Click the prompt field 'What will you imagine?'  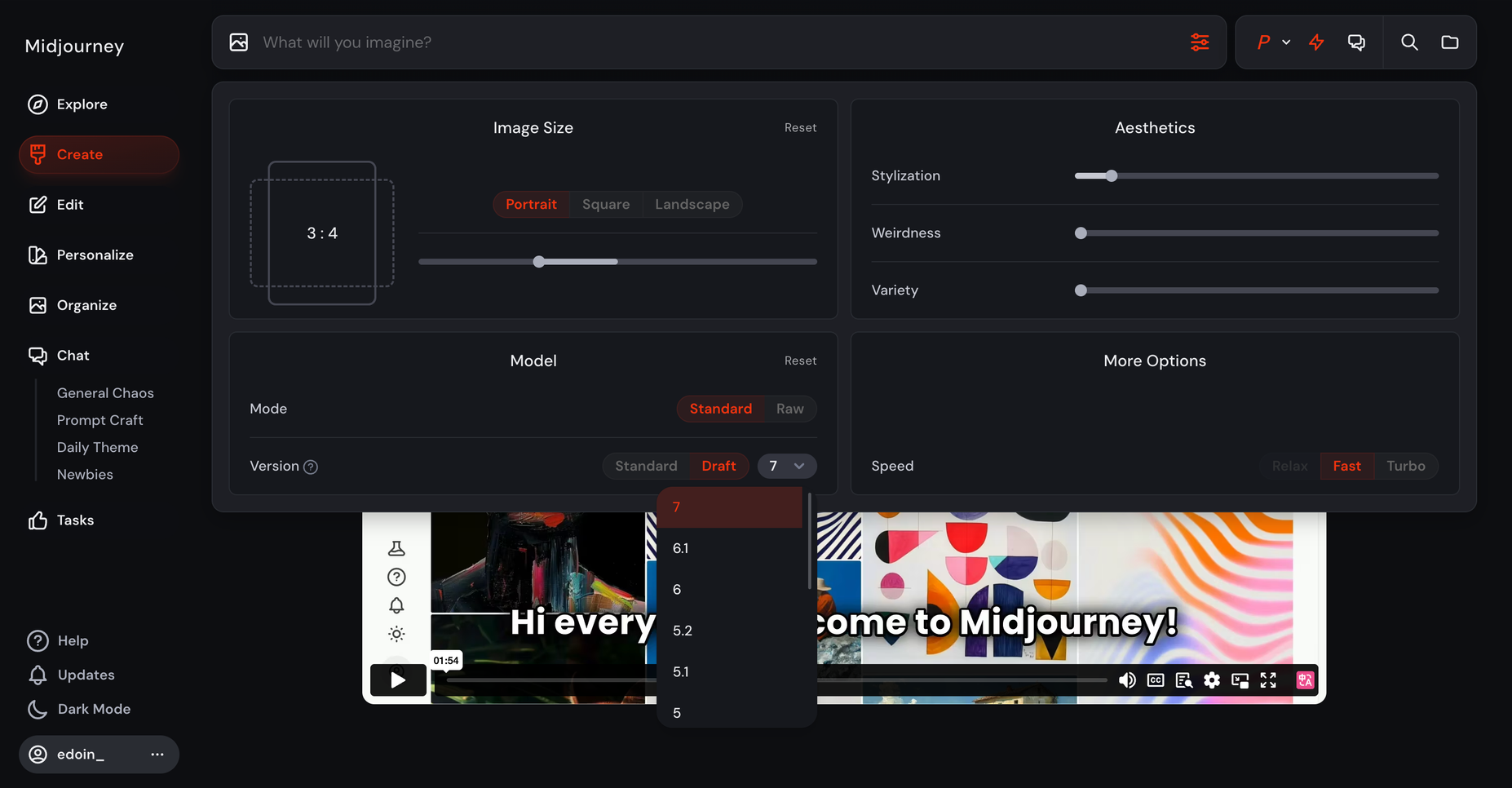(x=718, y=42)
